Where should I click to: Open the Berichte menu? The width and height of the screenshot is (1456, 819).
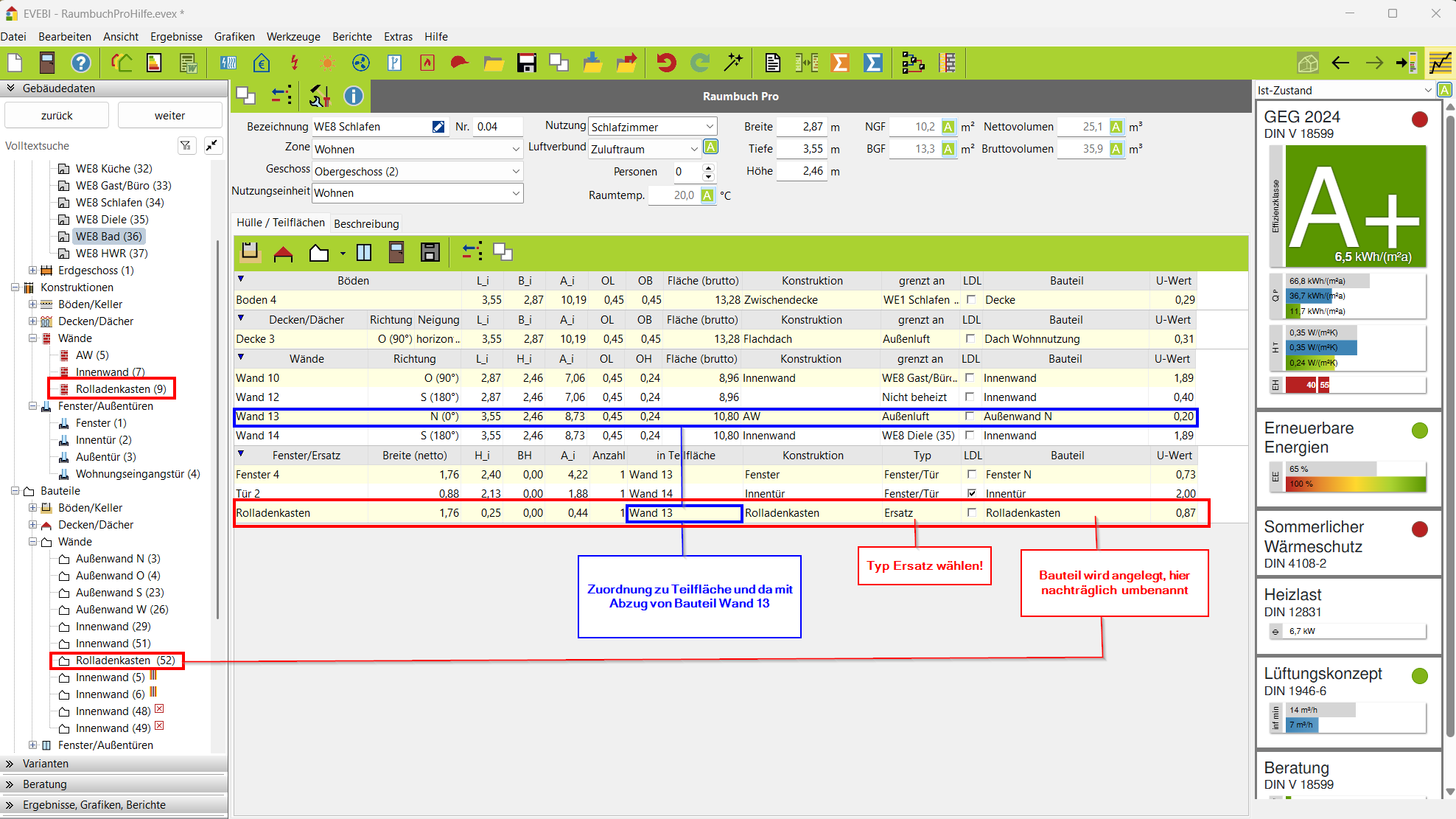click(351, 36)
